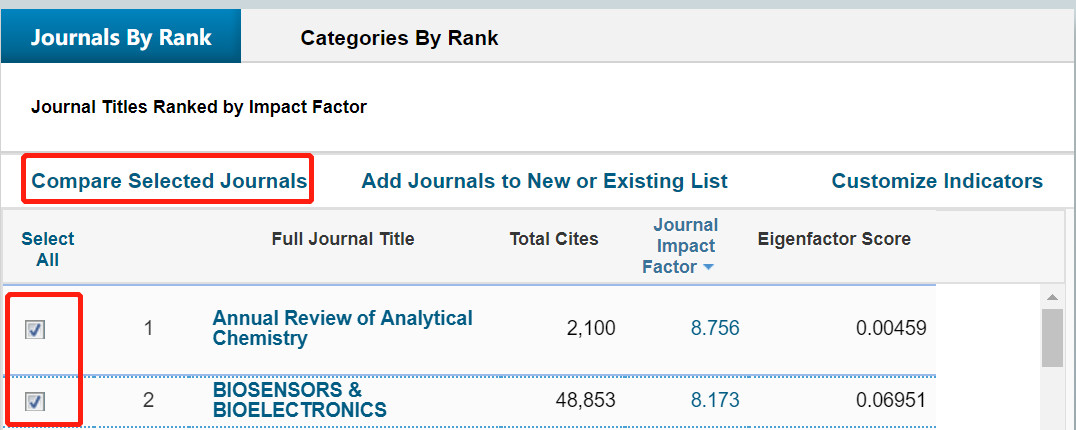Click the sort arrow beside Journal Impact Factor
The width and height of the screenshot is (1076, 430).
(x=708, y=268)
